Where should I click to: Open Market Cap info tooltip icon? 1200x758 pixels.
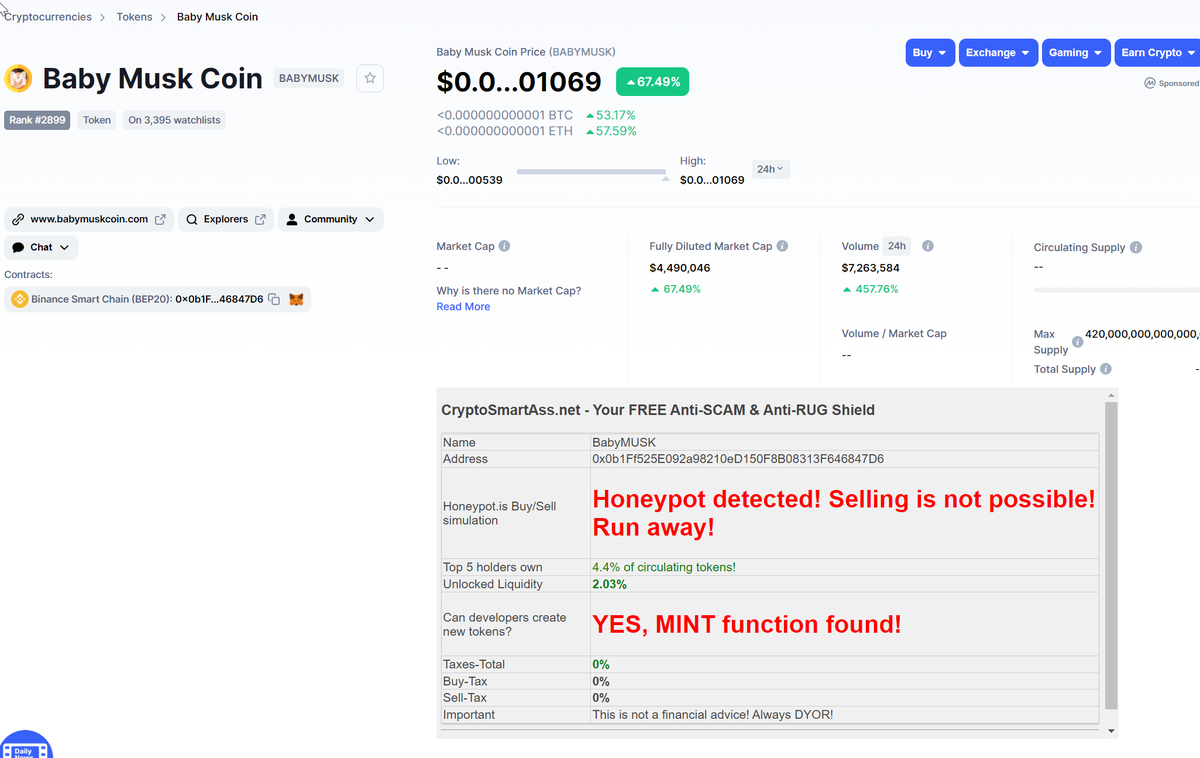point(504,246)
